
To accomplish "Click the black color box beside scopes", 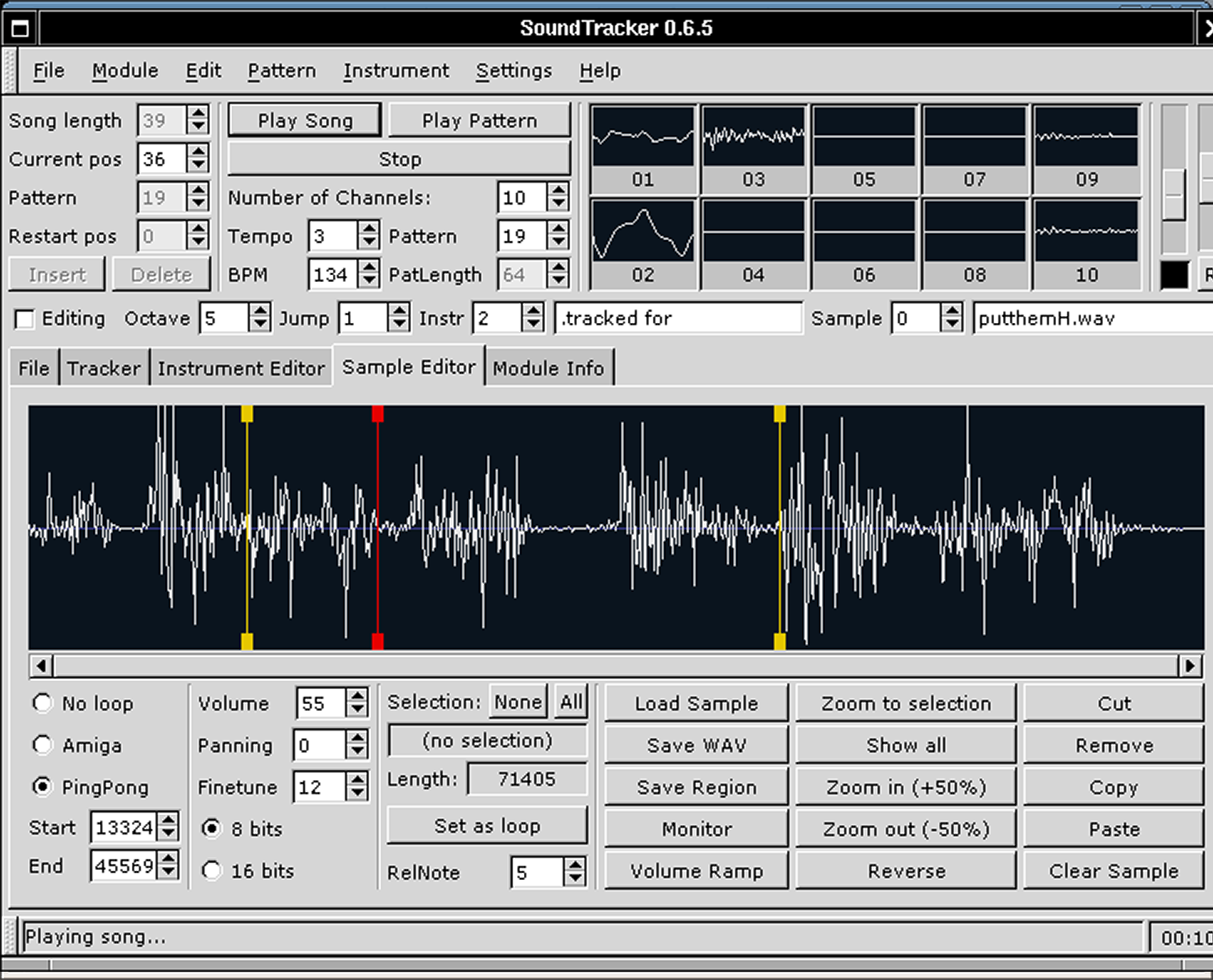I will pyautogui.click(x=1174, y=274).
